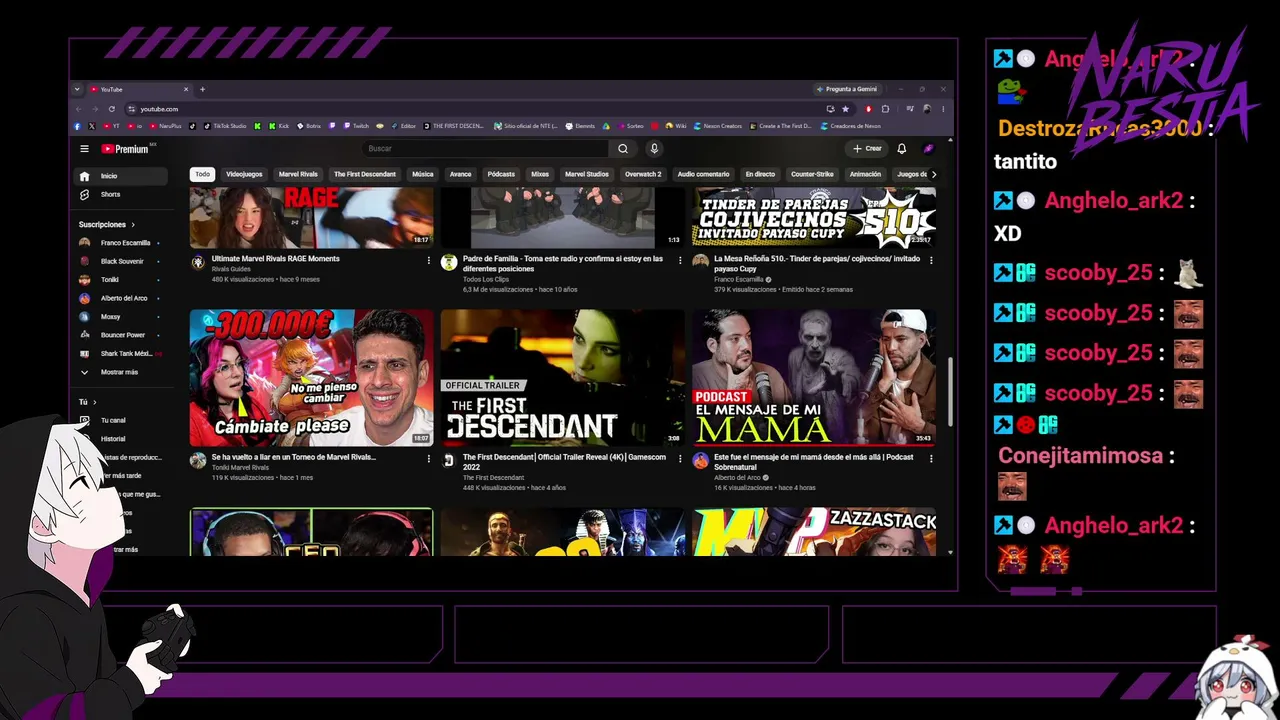Click the page's vertical scrollbar thumb
Screen dimensions: 1280x720
click(950, 391)
